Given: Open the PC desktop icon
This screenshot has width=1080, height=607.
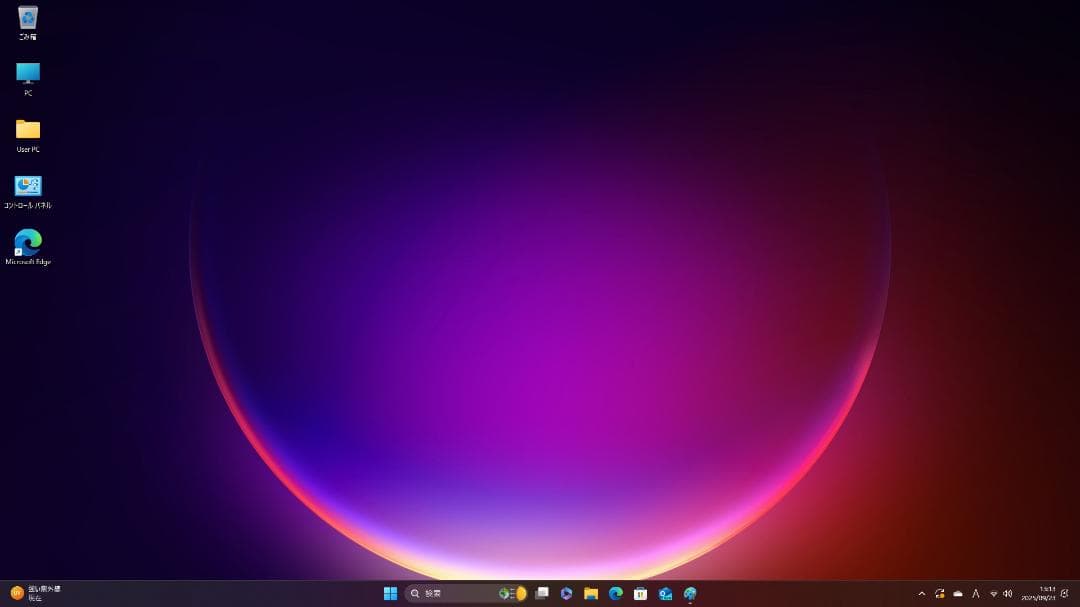Looking at the screenshot, I should tap(27, 76).
